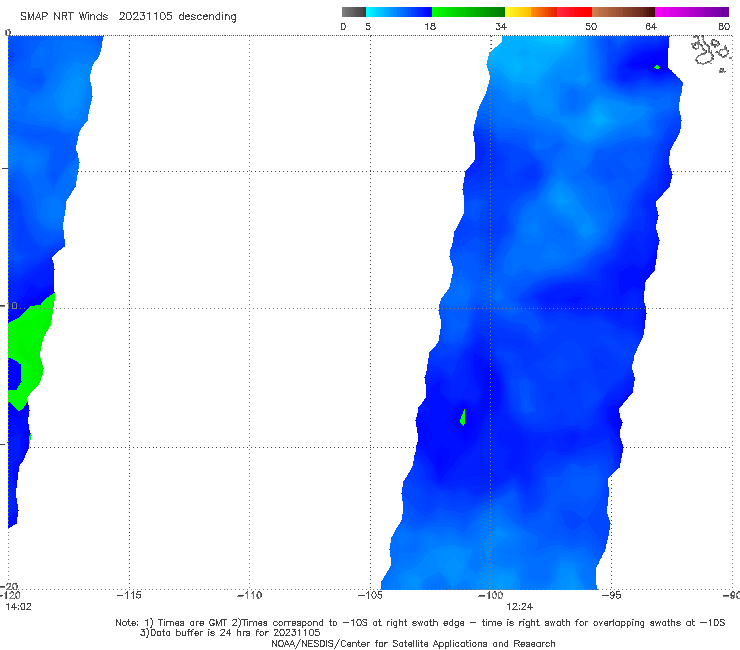The width and height of the screenshot is (740, 650).
Task: Click the 'SMAP NRT Winds 20231105 descending' title
Action: coord(128,16)
